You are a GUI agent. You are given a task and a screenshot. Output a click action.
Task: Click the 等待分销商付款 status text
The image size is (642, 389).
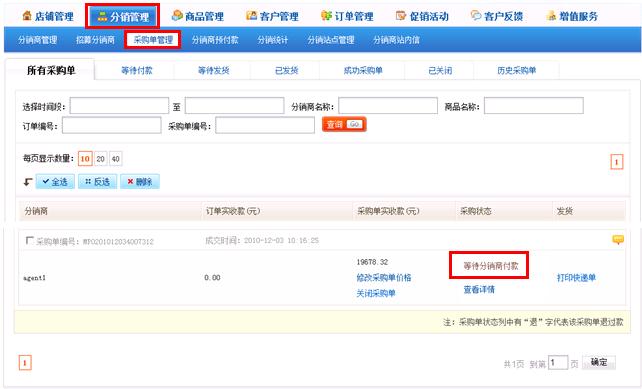491,266
